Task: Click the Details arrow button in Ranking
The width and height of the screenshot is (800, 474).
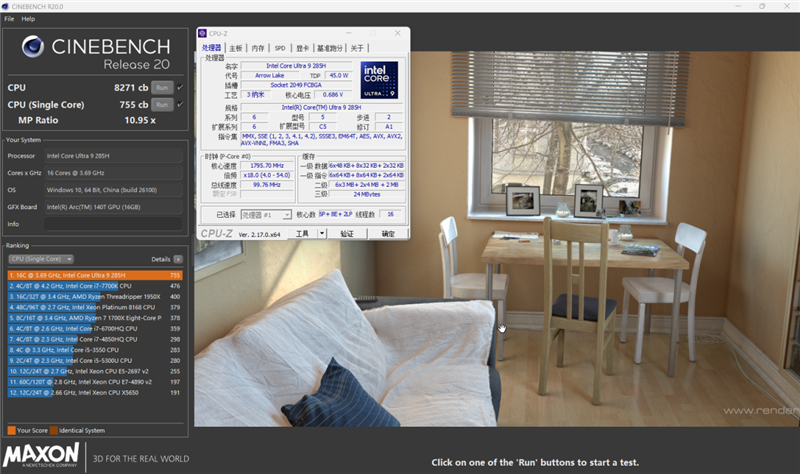Action: [x=178, y=259]
